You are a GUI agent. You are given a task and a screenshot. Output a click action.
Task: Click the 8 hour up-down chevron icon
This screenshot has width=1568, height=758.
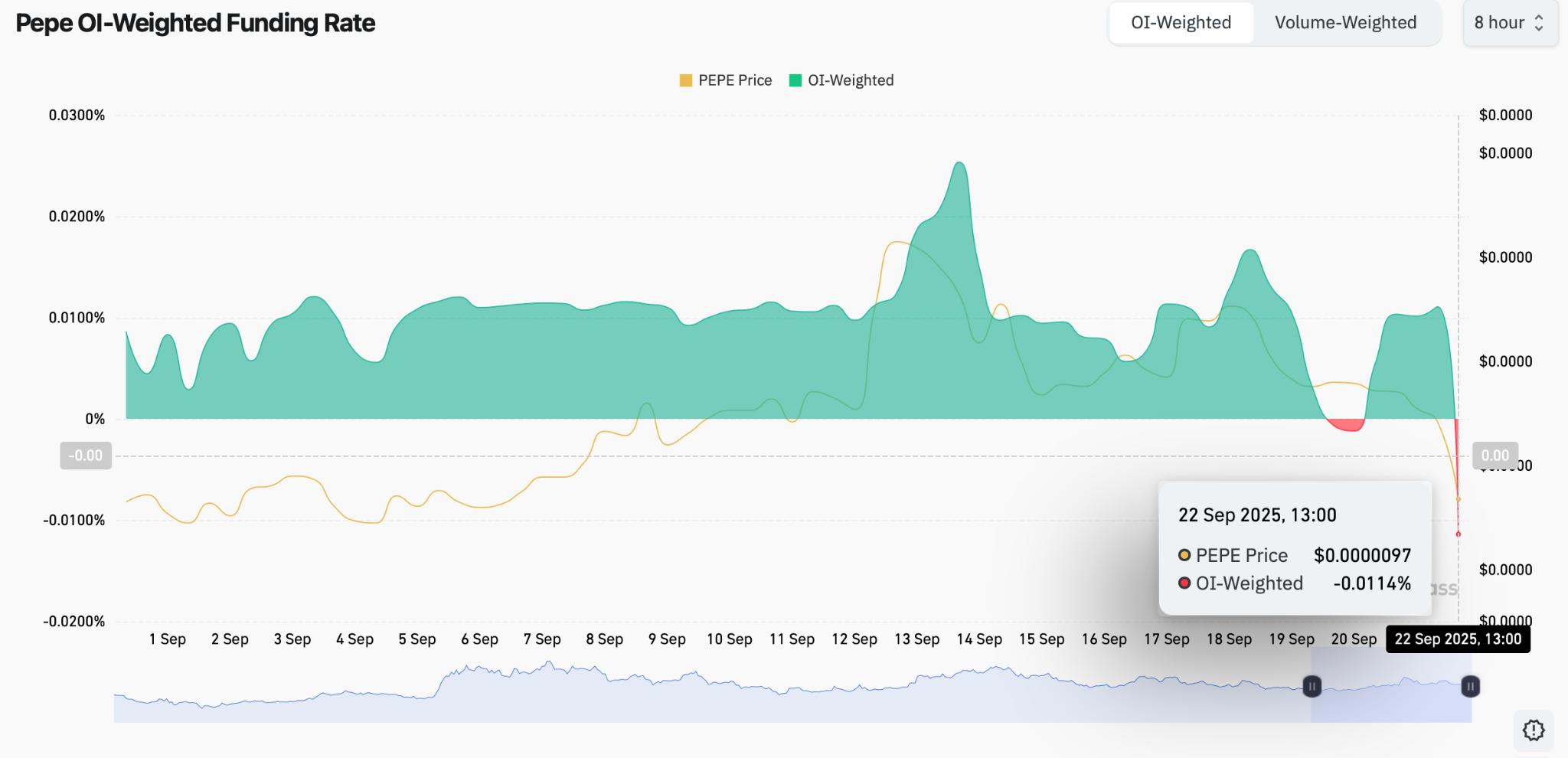(1539, 23)
